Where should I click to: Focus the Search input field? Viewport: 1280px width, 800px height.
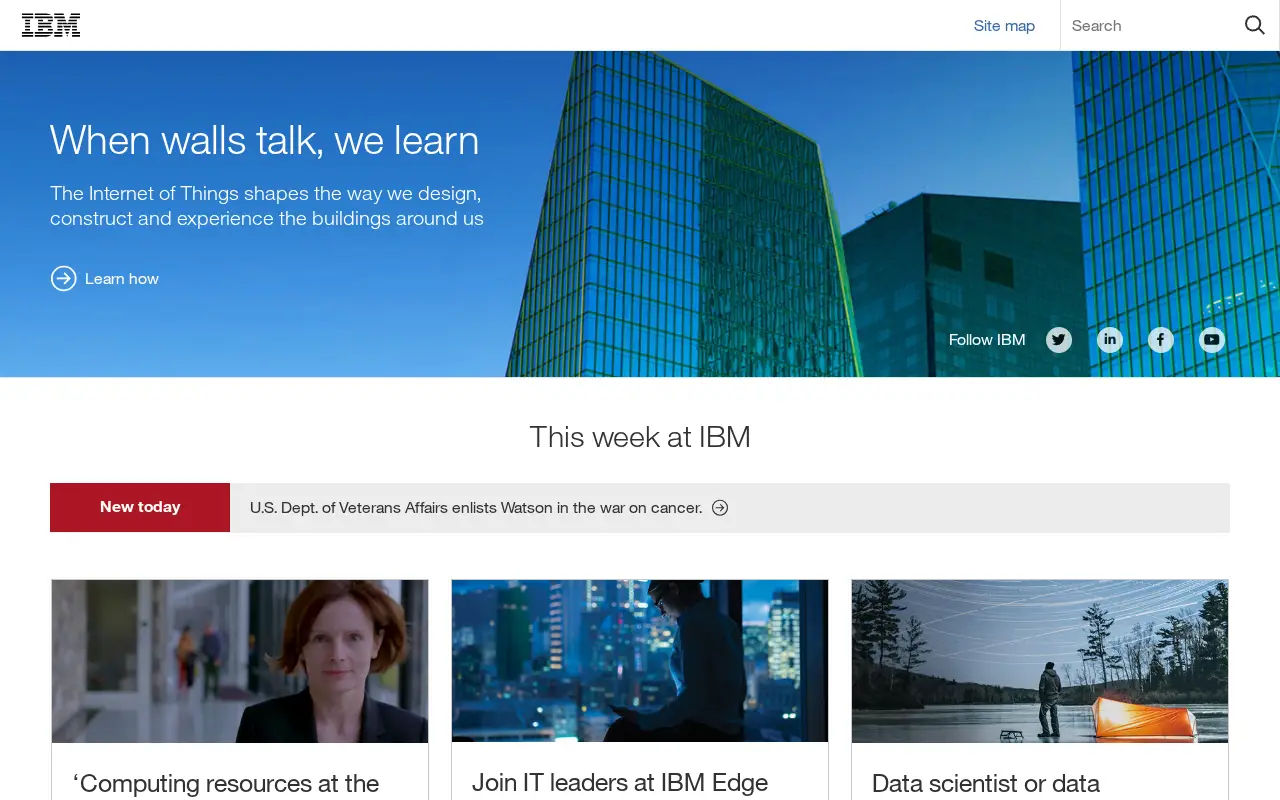pos(1150,26)
